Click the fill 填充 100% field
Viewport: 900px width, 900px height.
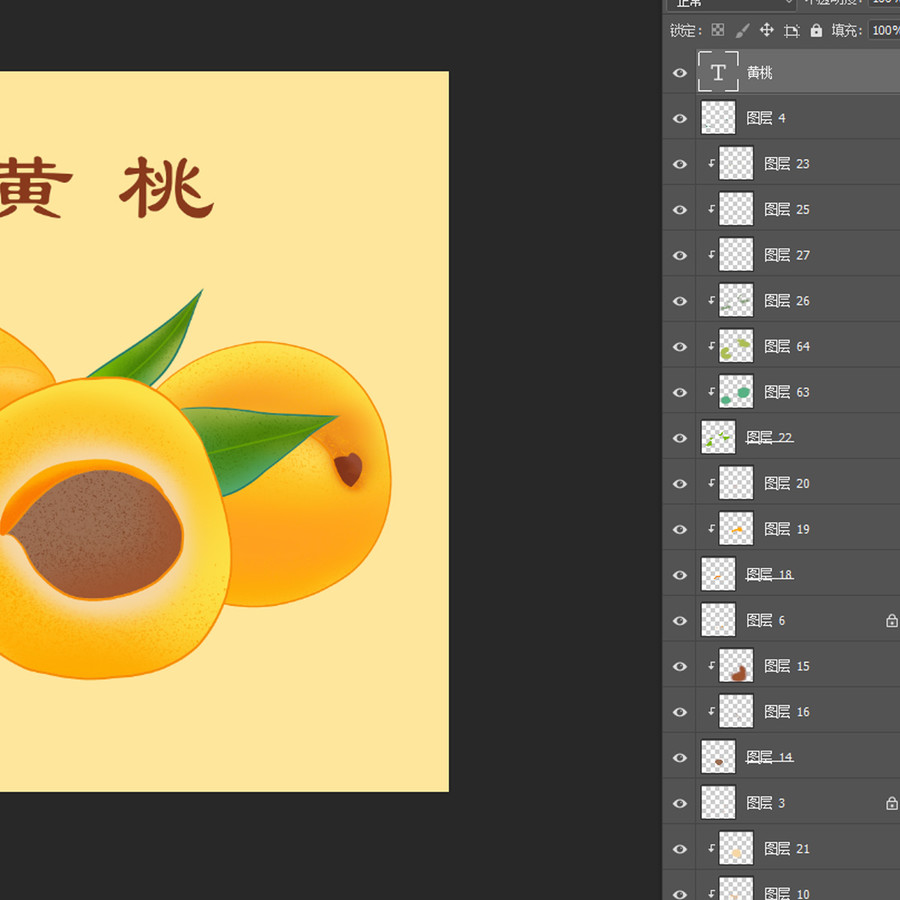[884, 30]
